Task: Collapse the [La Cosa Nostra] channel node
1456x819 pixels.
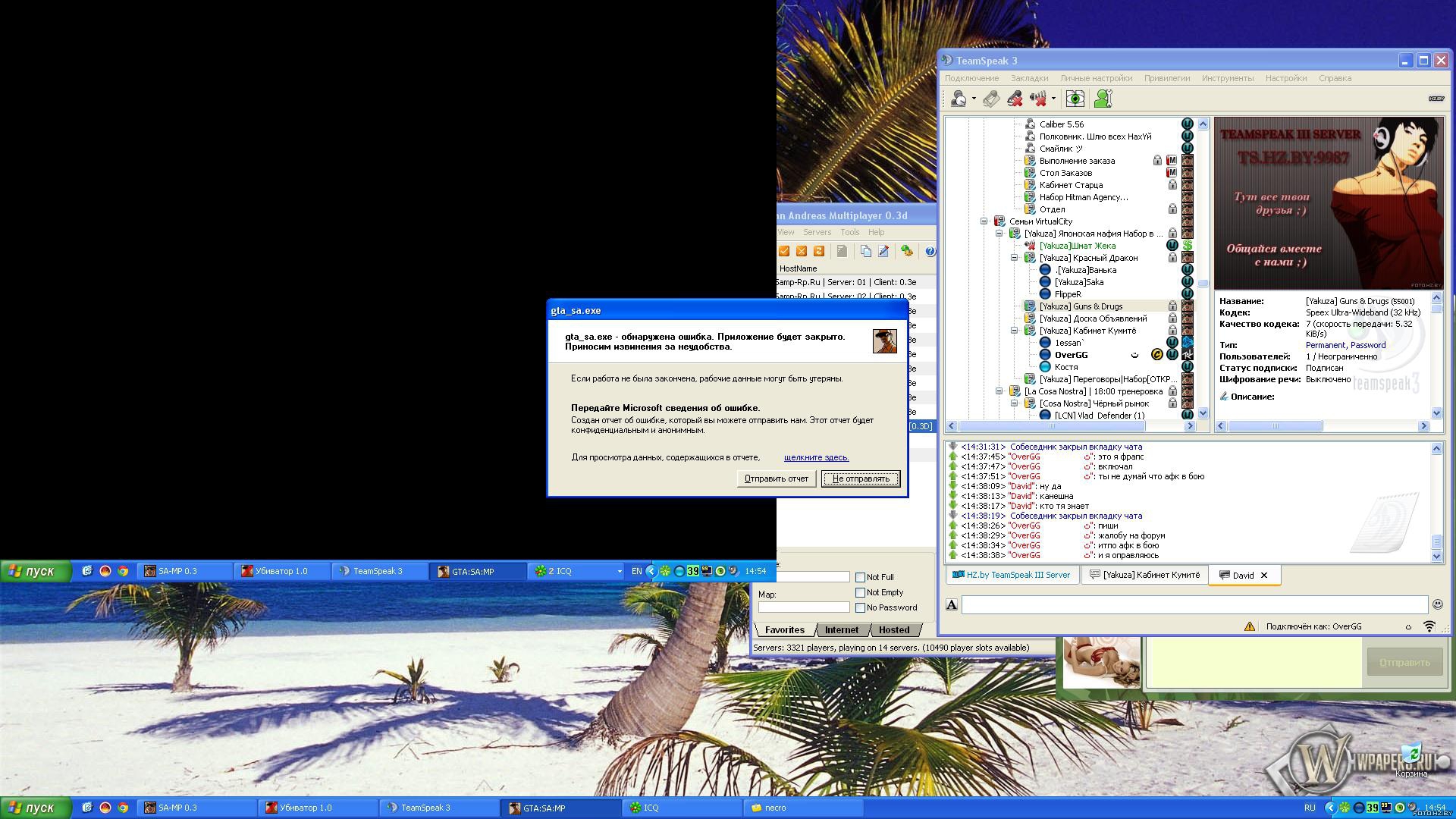Action: coord(999,391)
